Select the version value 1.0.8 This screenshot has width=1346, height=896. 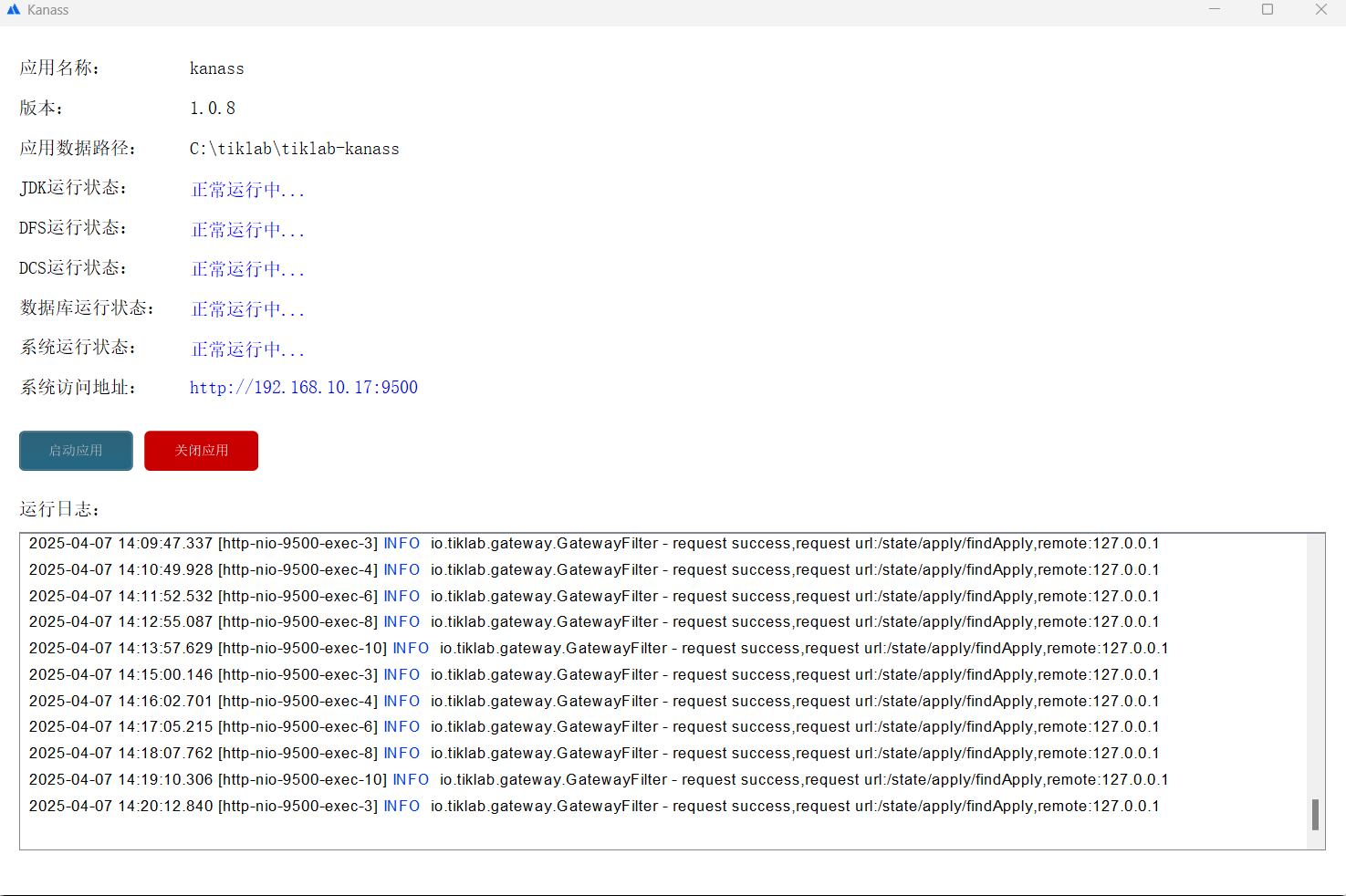point(213,109)
